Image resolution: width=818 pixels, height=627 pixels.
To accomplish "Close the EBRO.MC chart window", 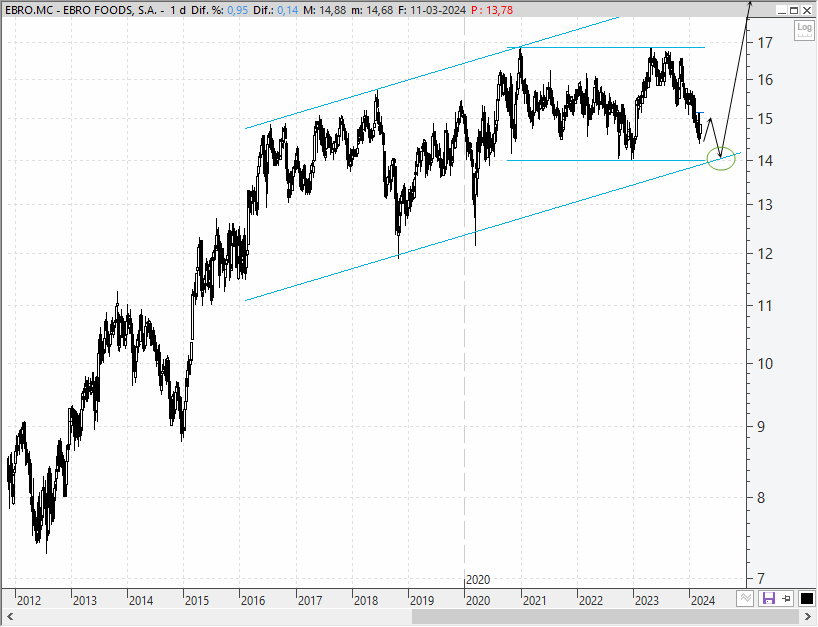I will click(806, 10).
